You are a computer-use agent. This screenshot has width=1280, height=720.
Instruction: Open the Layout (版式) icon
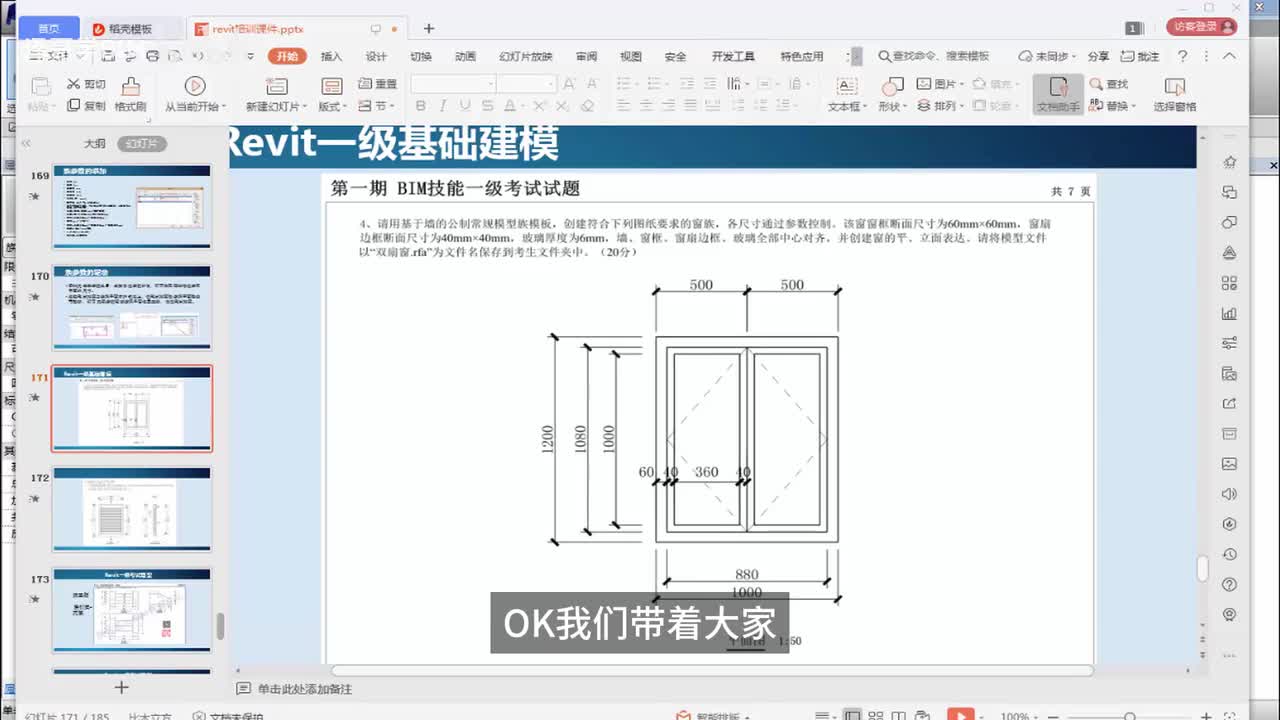click(331, 87)
